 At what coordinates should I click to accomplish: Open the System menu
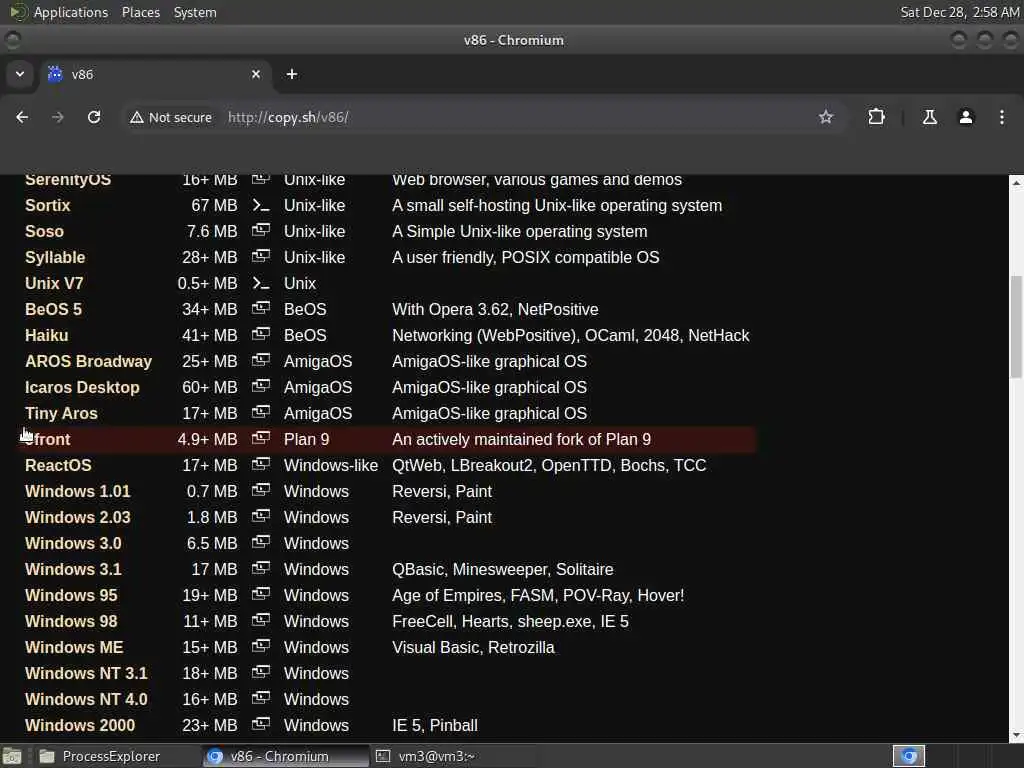(195, 12)
